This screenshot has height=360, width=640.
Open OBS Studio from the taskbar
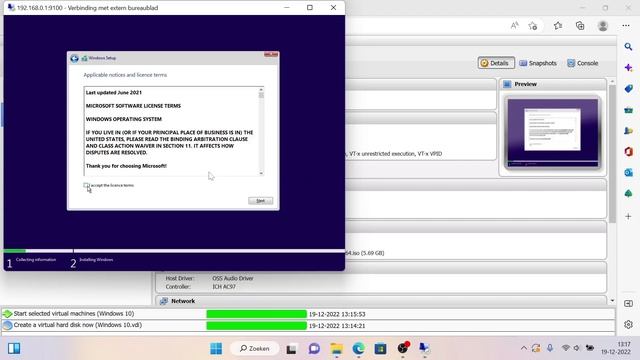pos(403,348)
